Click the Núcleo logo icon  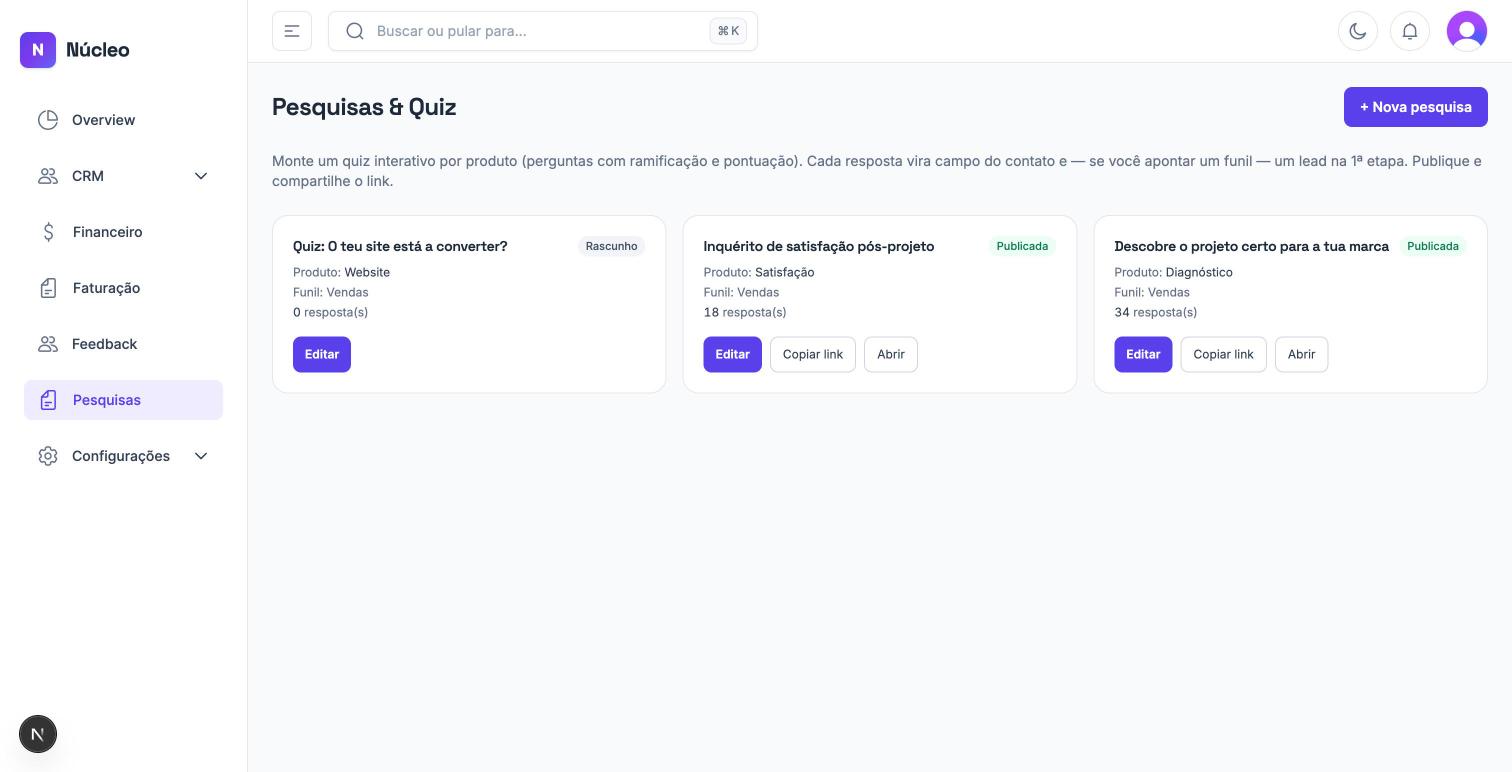click(x=38, y=49)
